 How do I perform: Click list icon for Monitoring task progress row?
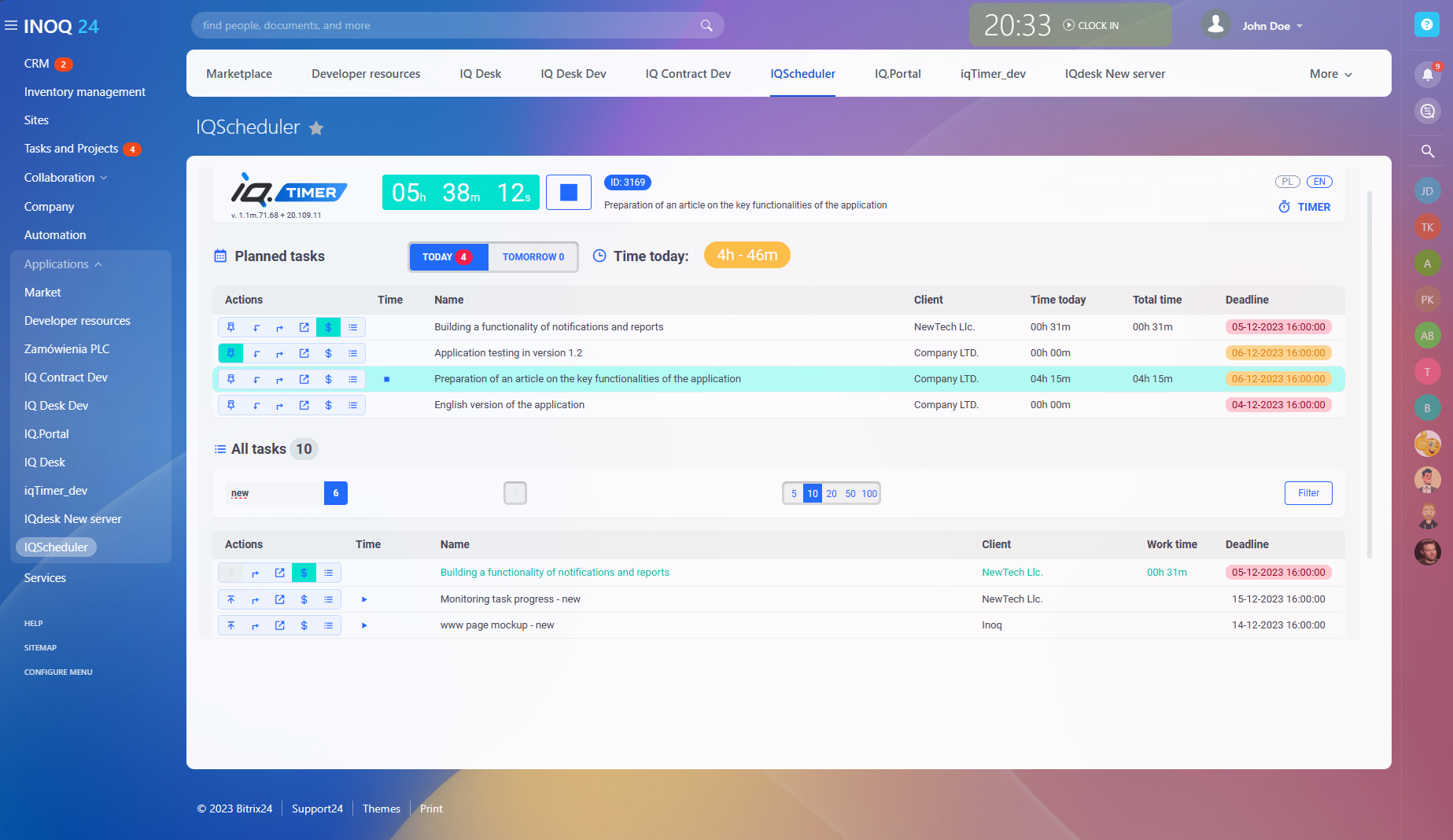tap(328, 599)
